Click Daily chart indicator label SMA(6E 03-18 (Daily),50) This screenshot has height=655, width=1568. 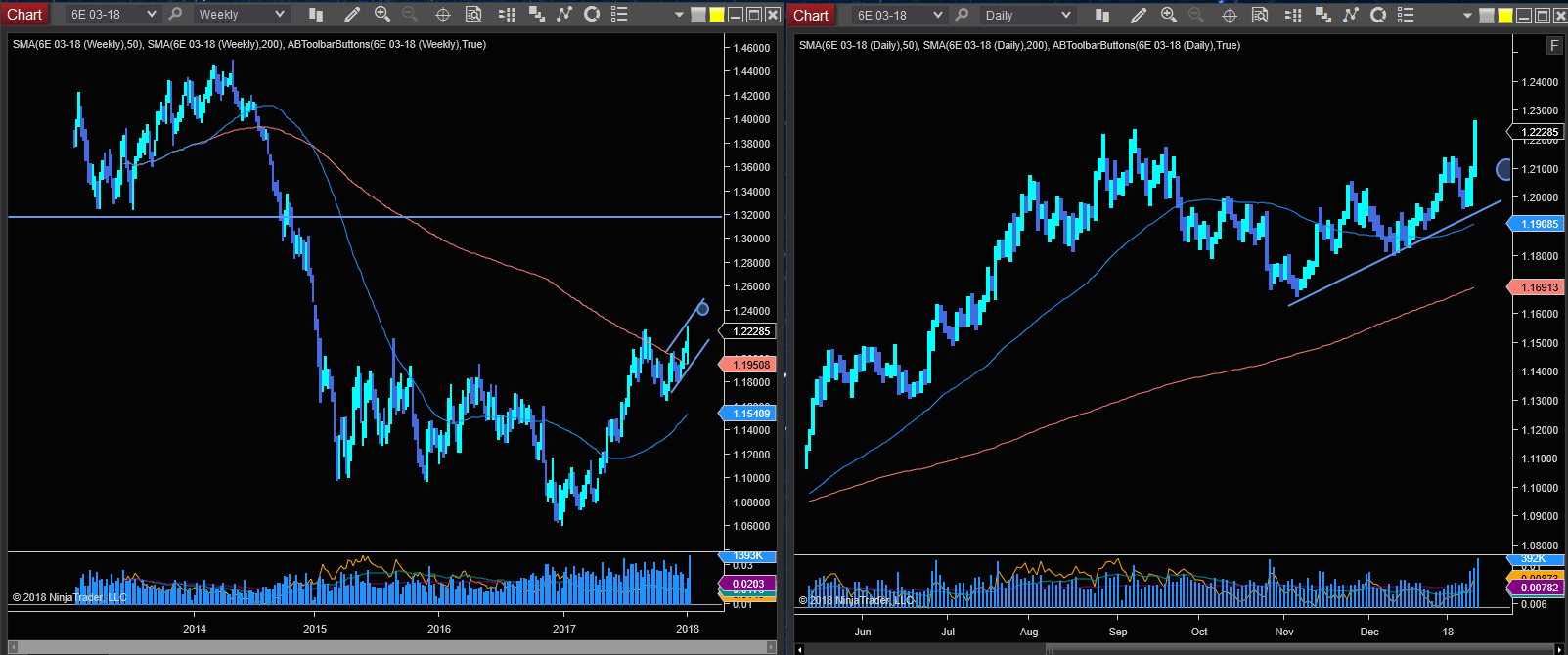(x=859, y=45)
